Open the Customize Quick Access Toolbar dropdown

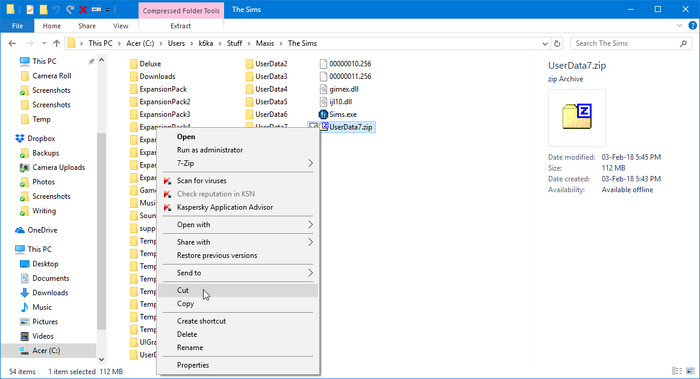coord(108,10)
